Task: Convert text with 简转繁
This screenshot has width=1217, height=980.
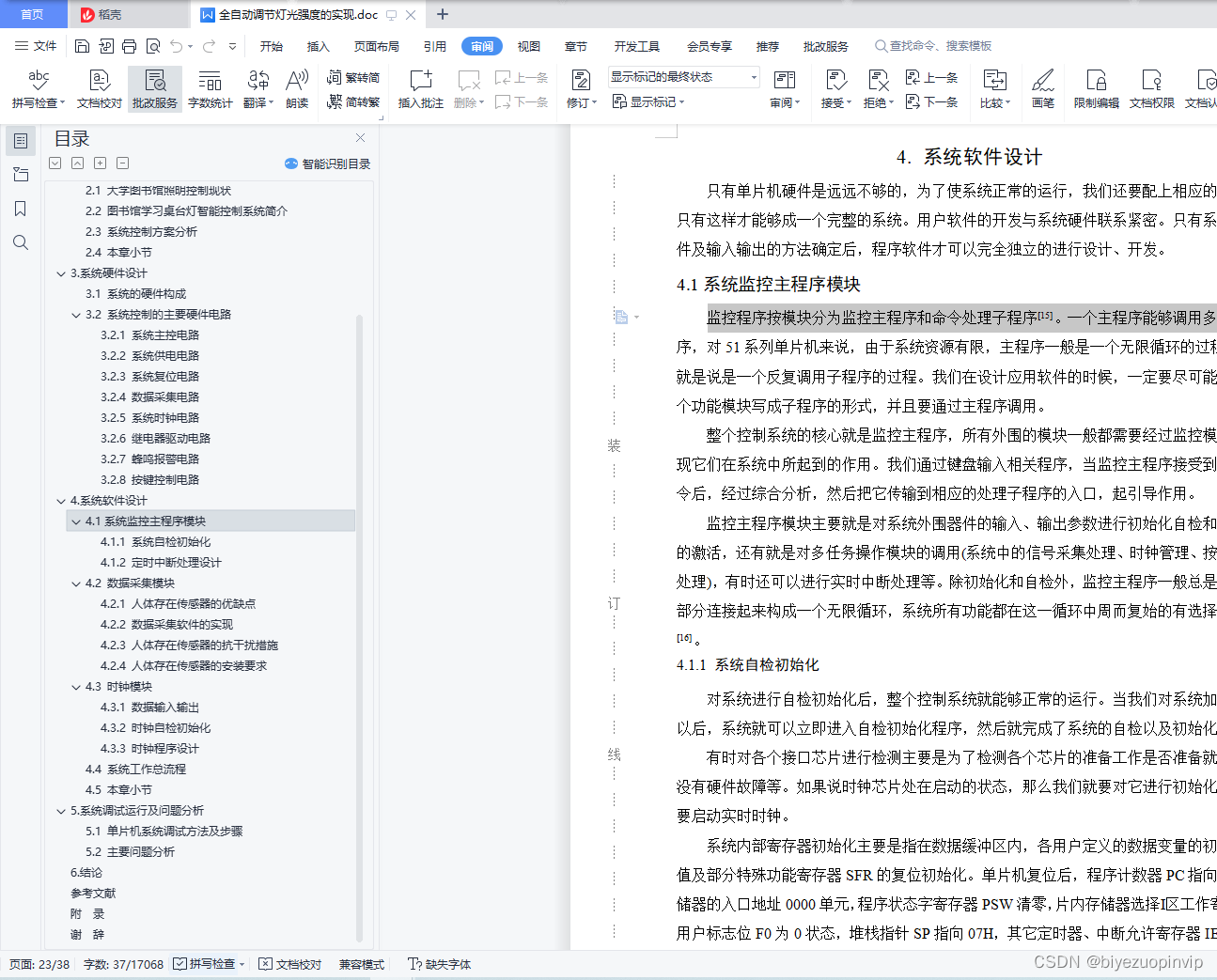Action: (x=353, y=101)
